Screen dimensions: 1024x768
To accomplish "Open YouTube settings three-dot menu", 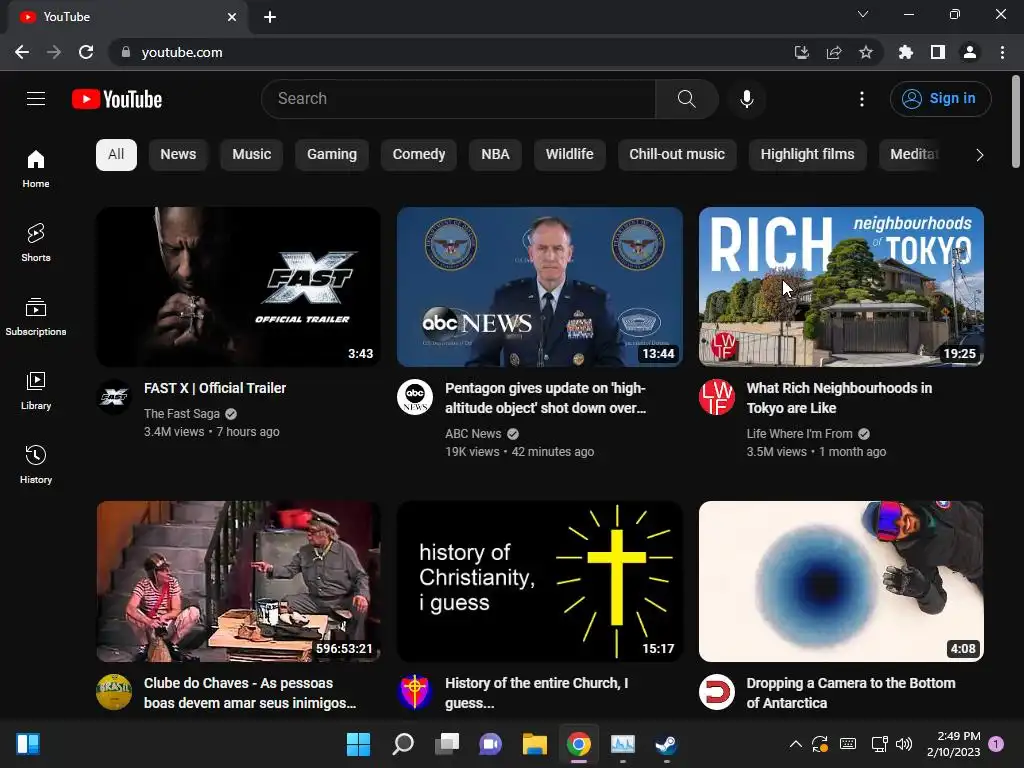I will 861,99.
